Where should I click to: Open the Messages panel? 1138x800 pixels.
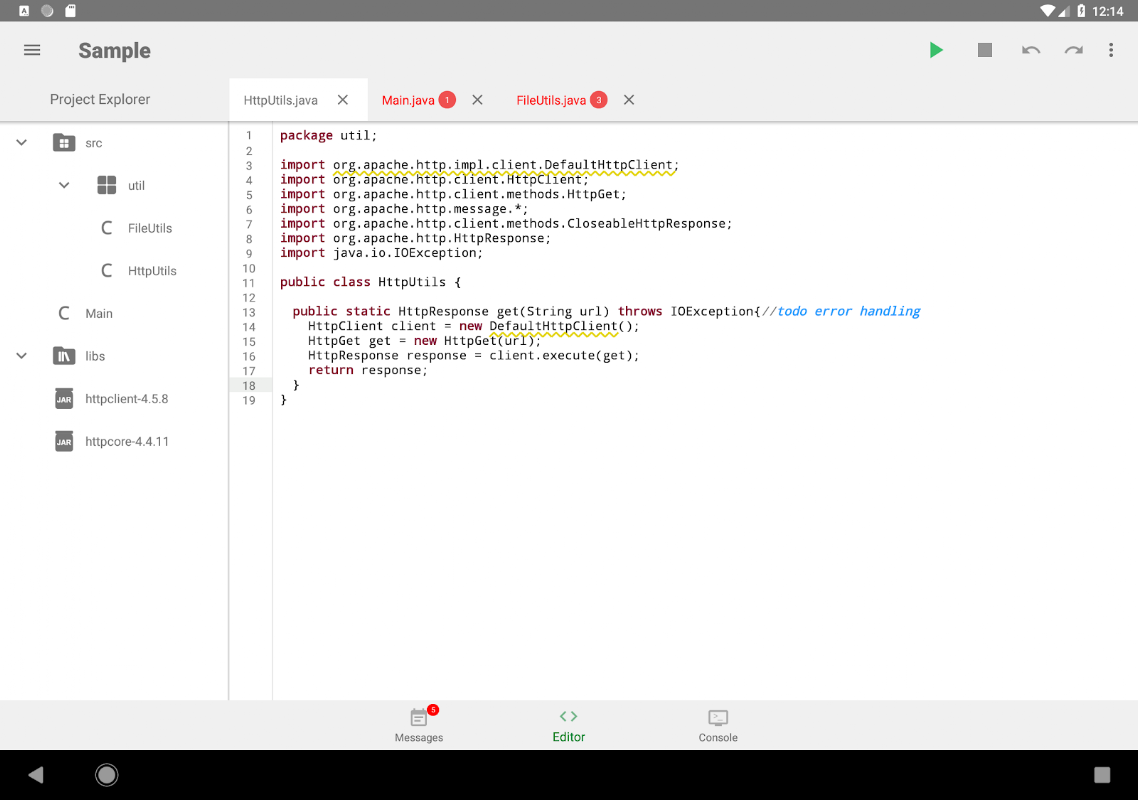click(419, 725)
